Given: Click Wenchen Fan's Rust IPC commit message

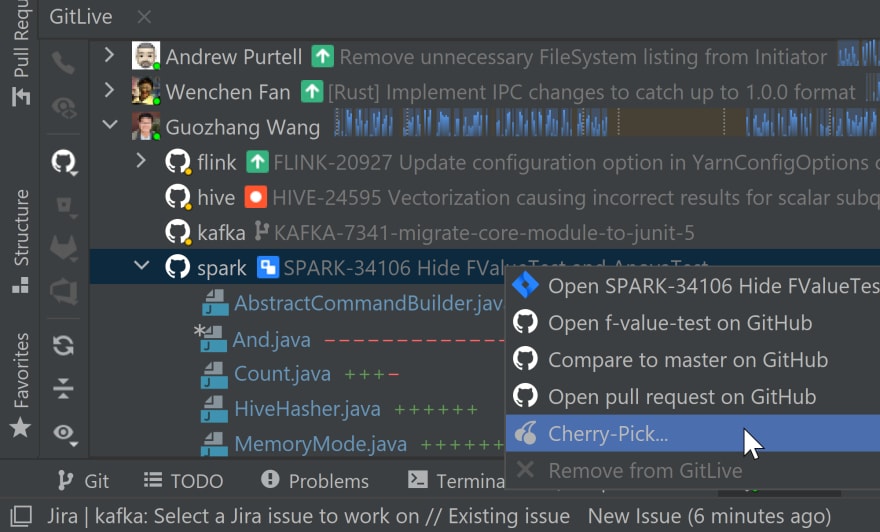Looking at the screenshot, I should pyautogui.click(x=592, y=92).
